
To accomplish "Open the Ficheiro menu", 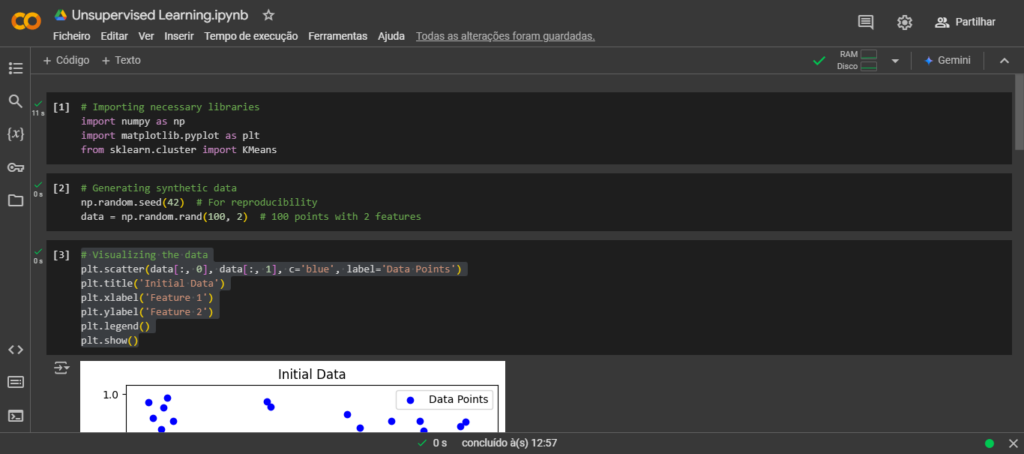I will click(71, 36).
